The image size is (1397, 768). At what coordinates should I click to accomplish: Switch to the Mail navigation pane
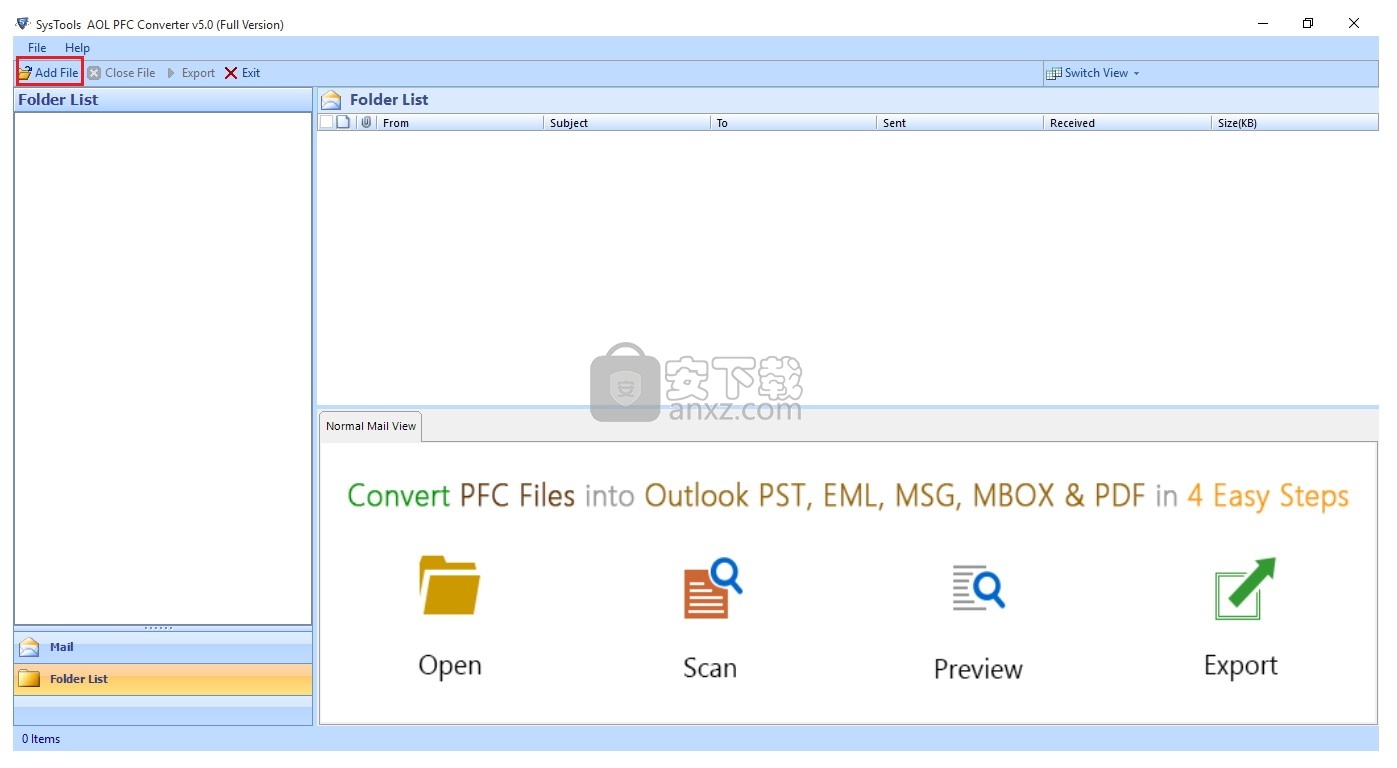[163, 647]
